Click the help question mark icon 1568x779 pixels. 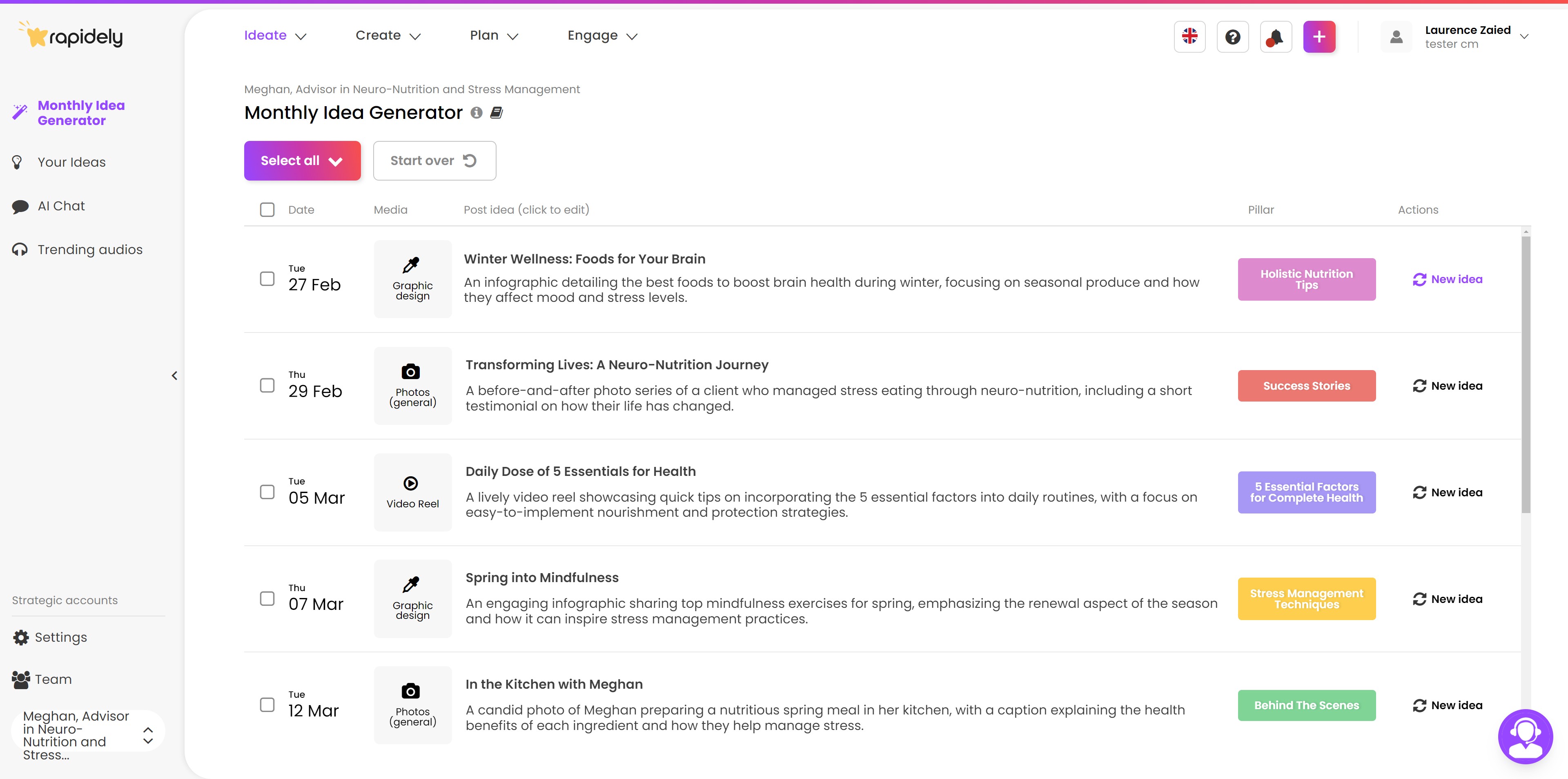[x=1233, y=36]
